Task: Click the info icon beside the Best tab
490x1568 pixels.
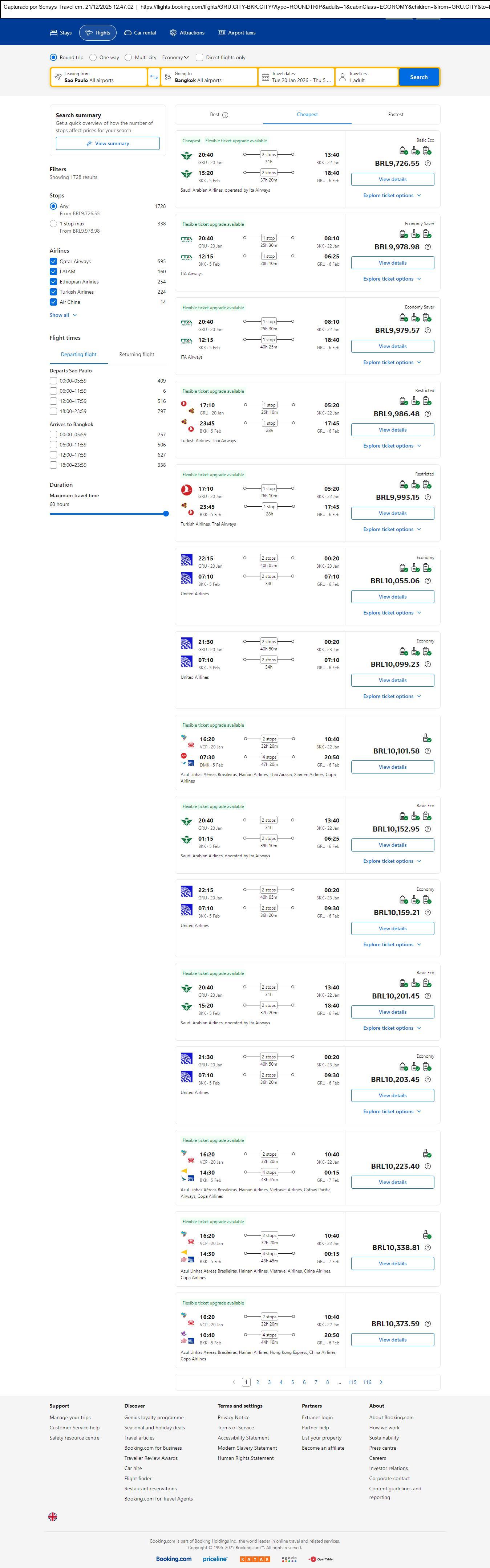Action: tap(226, 115)
